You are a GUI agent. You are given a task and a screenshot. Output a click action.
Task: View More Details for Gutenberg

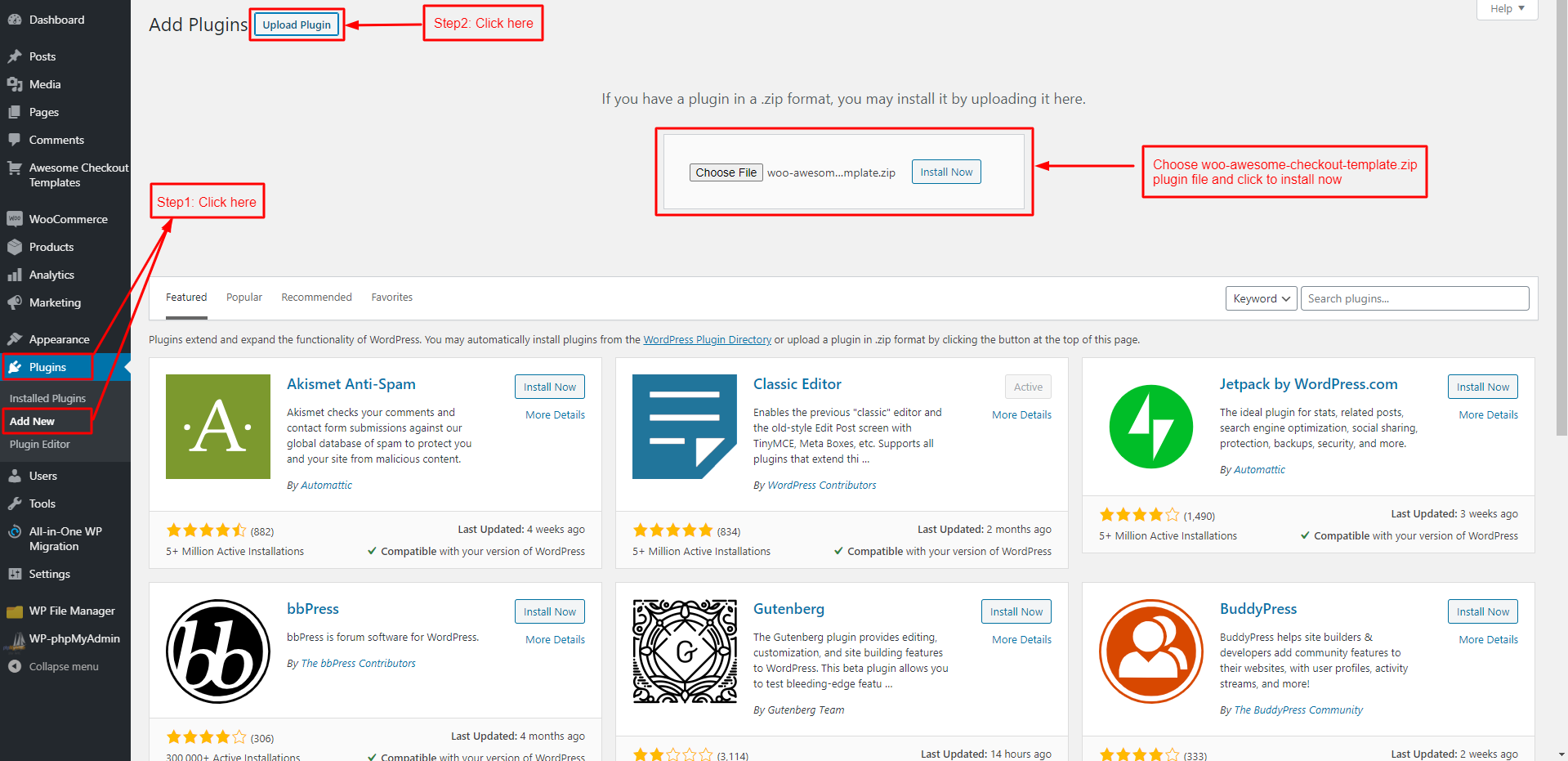tap(1021, 639)
